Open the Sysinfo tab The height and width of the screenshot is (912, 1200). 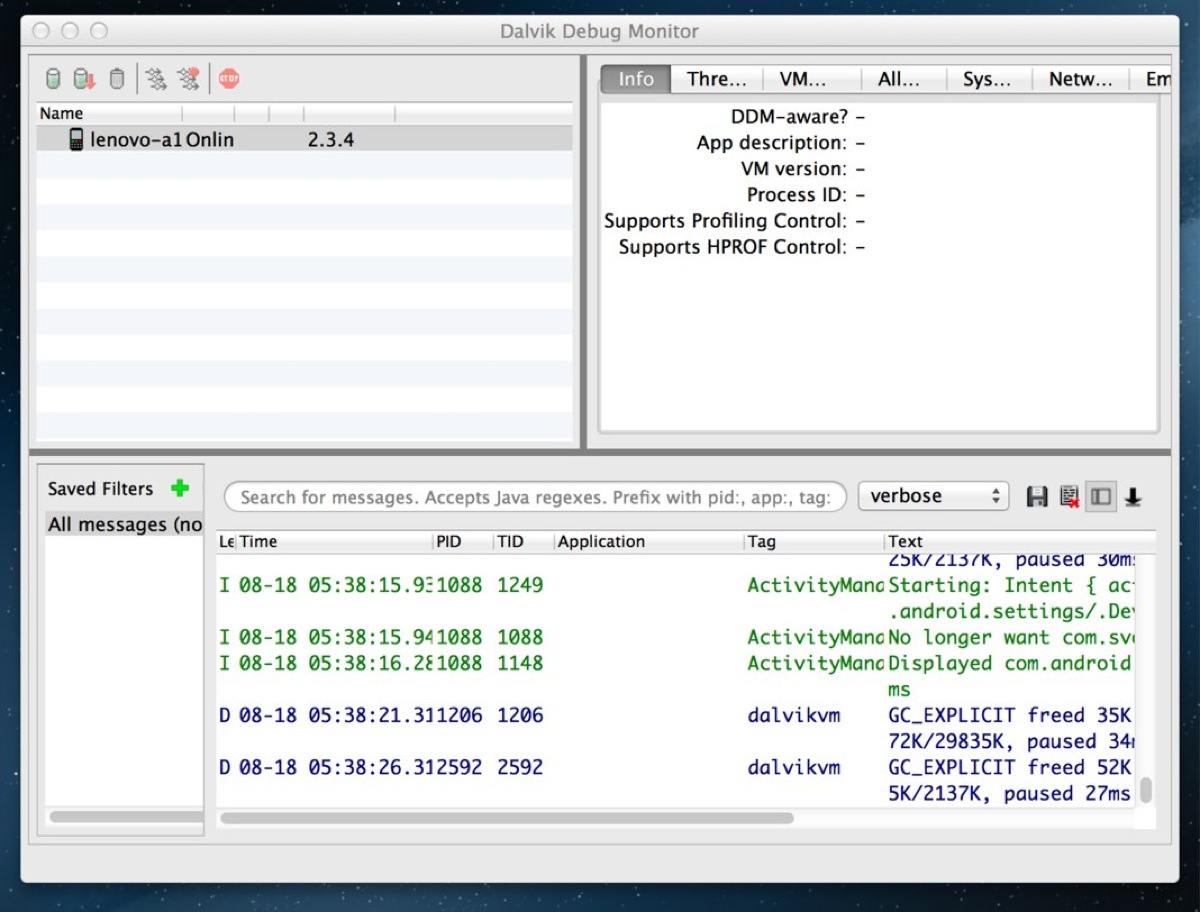(x=986, y=80)
